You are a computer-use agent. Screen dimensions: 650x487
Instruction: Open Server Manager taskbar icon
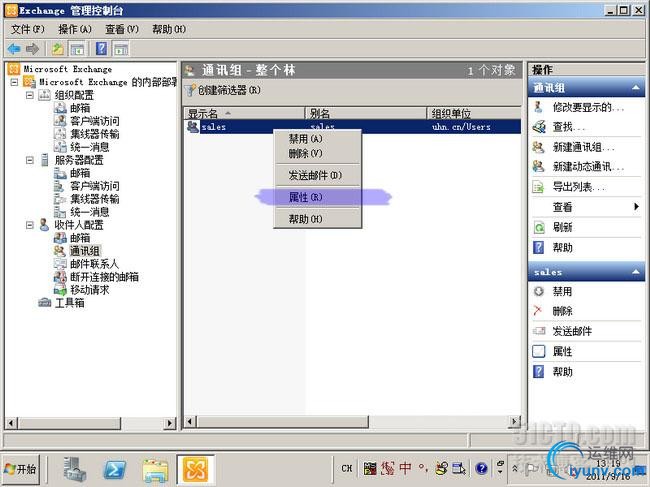point(75,469)
